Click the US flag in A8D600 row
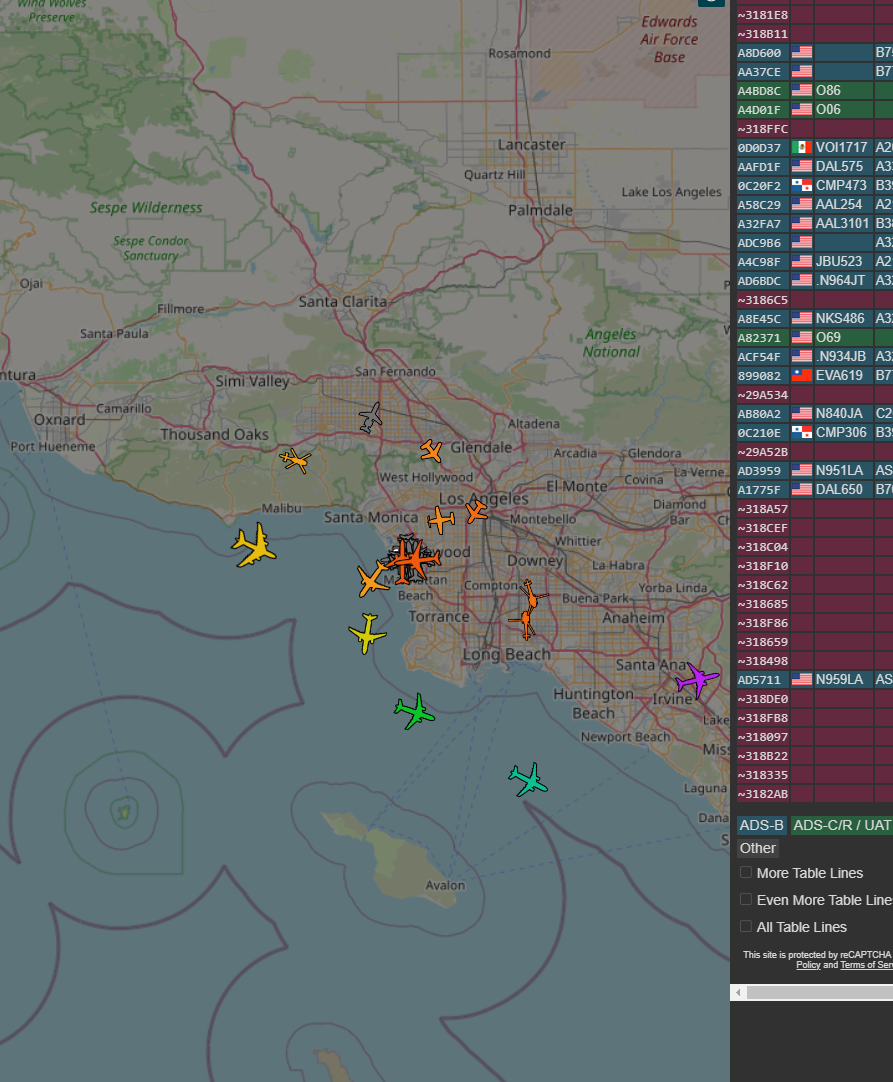 tap(801, 52)
